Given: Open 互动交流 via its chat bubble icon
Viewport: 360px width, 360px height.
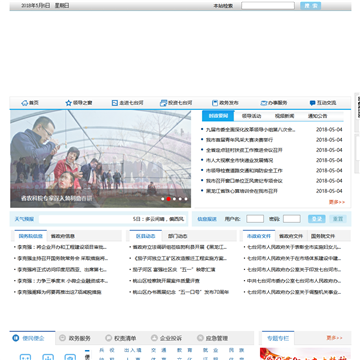Looking at the screenshot, I should 312,103.
